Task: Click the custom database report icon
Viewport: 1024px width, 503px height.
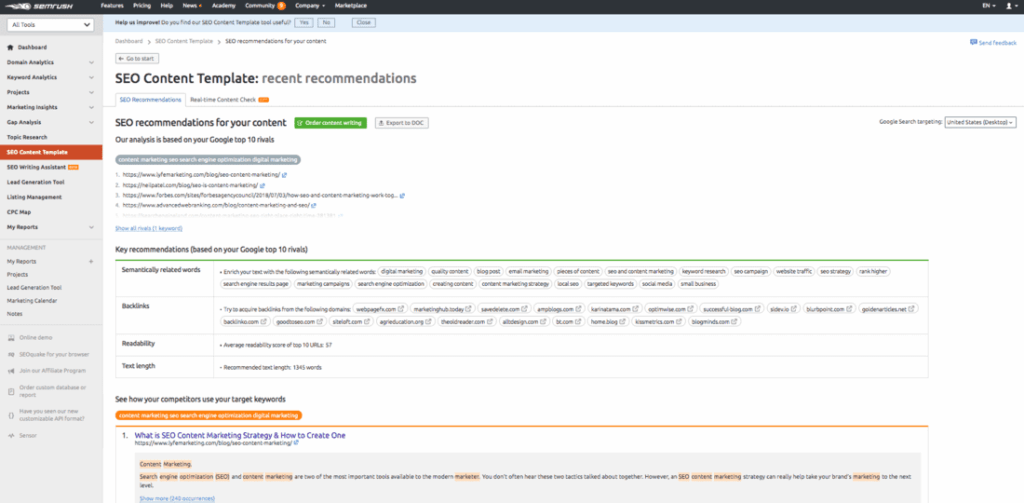Action: click(x=11, y=391)
